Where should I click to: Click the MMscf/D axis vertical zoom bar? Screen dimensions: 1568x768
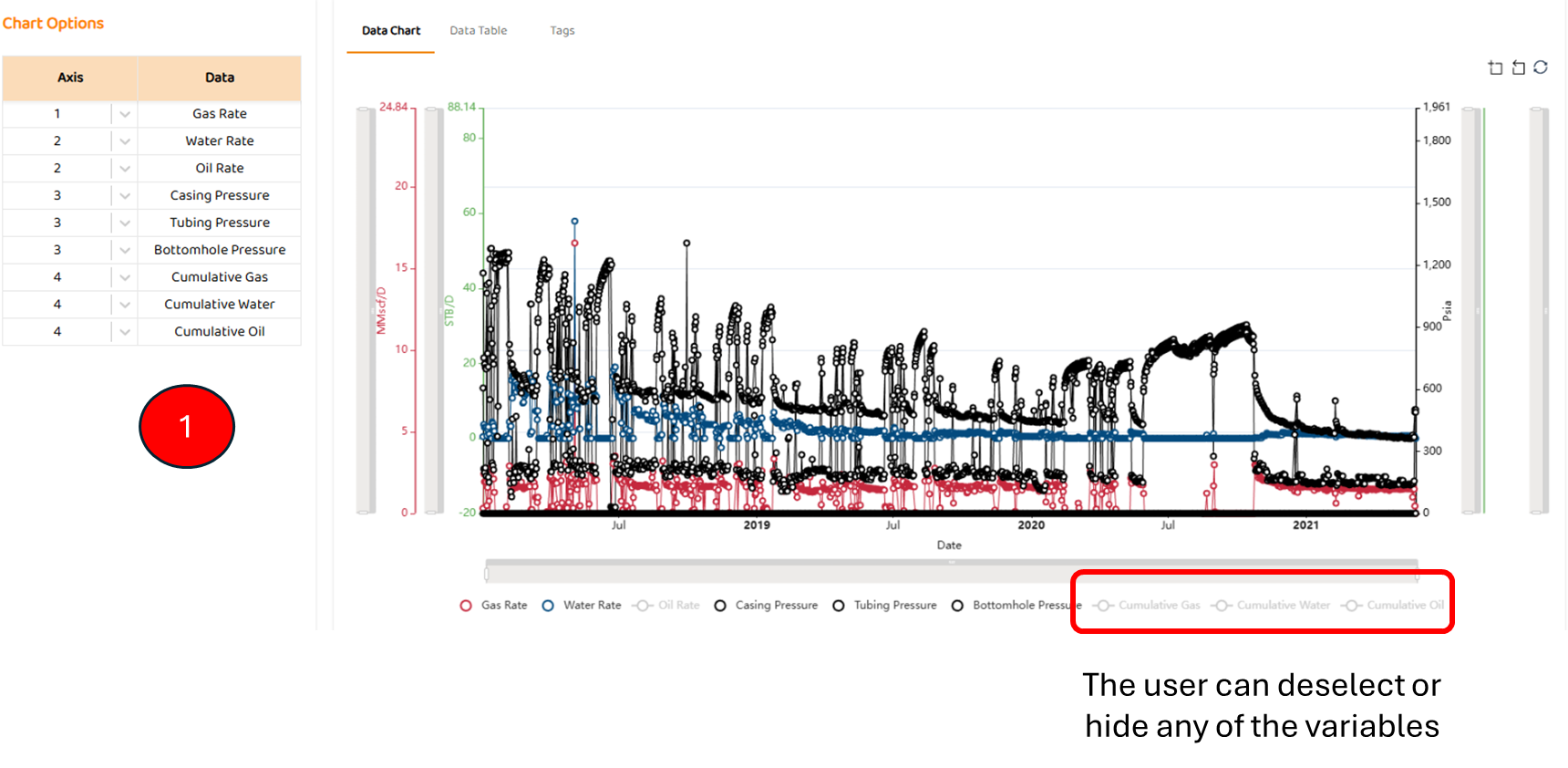366,310
